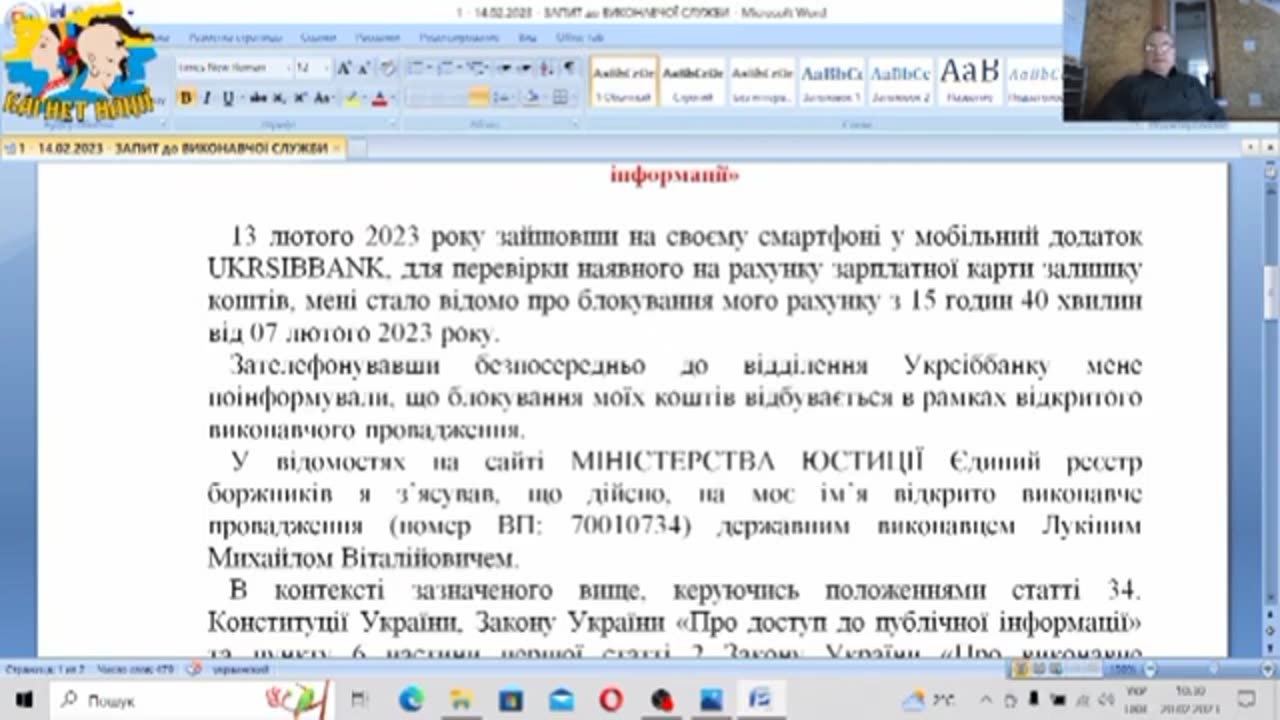Open Photos app from taskbar
This screenshot has width=1280, height=720.
click(x=711, y=699)
